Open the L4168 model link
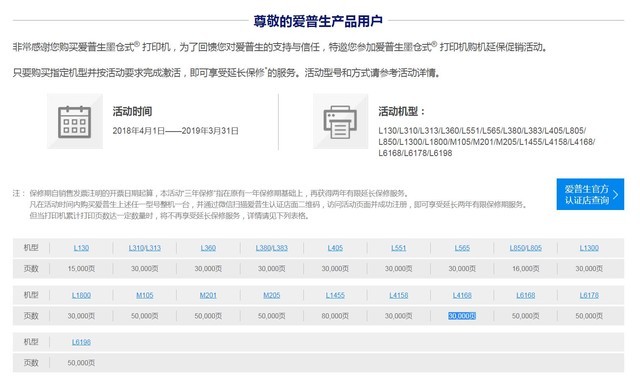 tap(462, 295)
